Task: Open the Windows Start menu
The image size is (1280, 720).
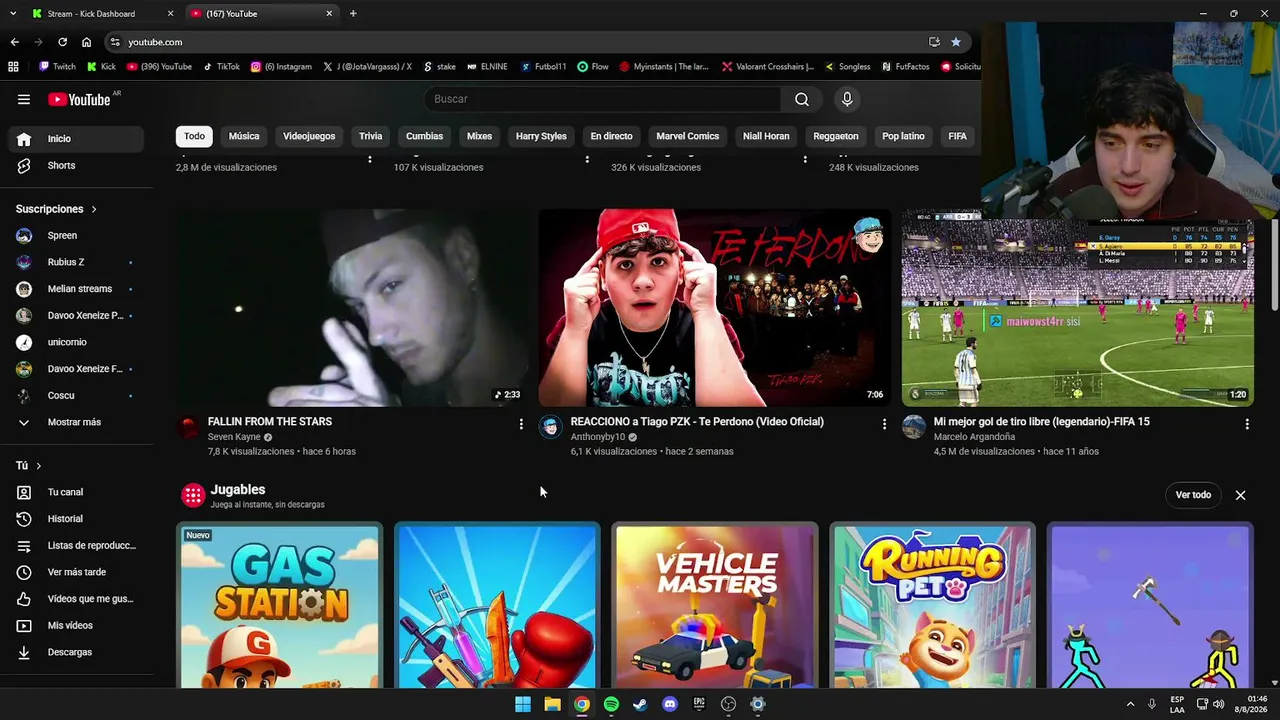Action: coord(523,704)
